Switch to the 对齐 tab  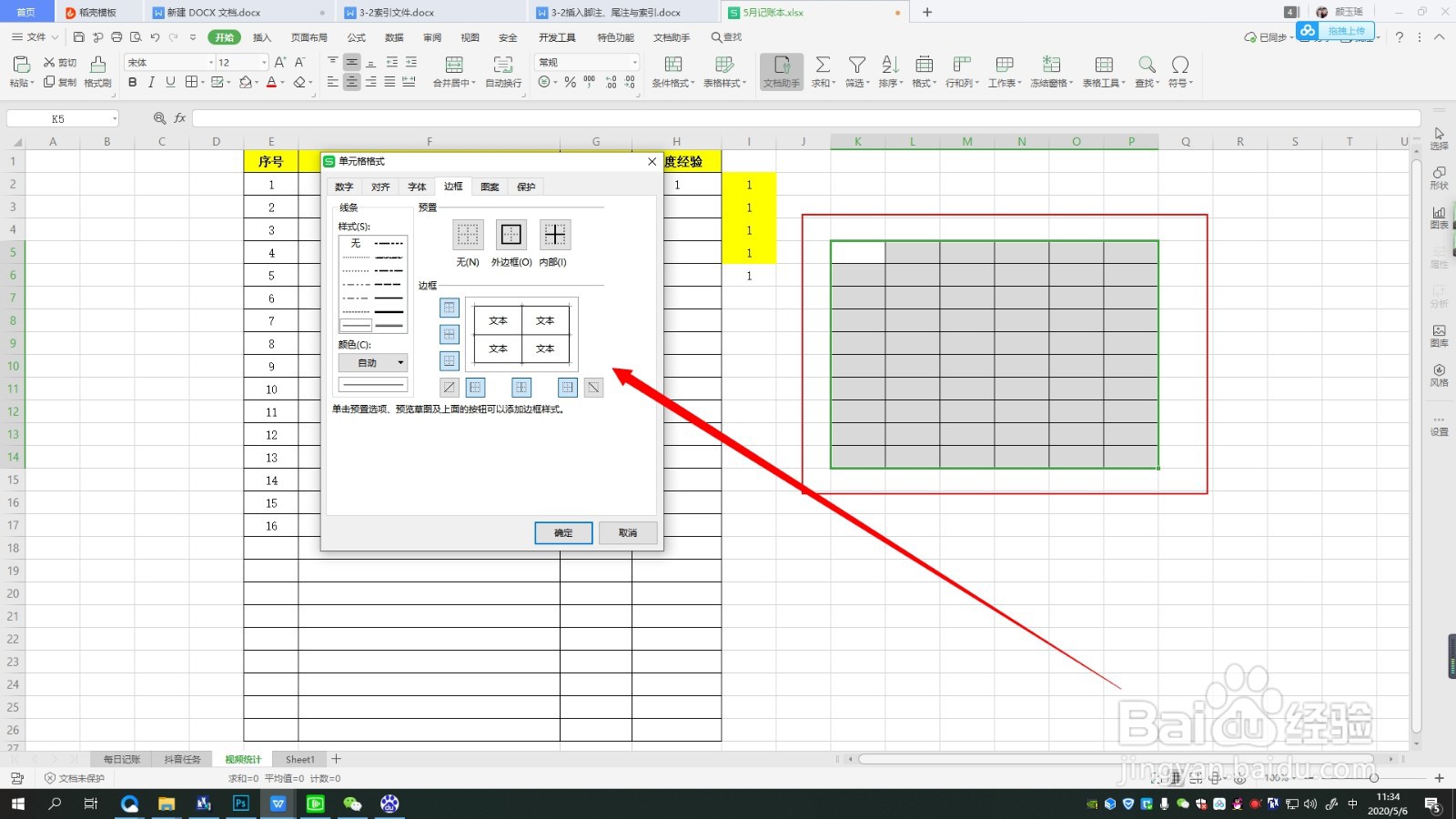pyautogui.click(x=380, y=187)
